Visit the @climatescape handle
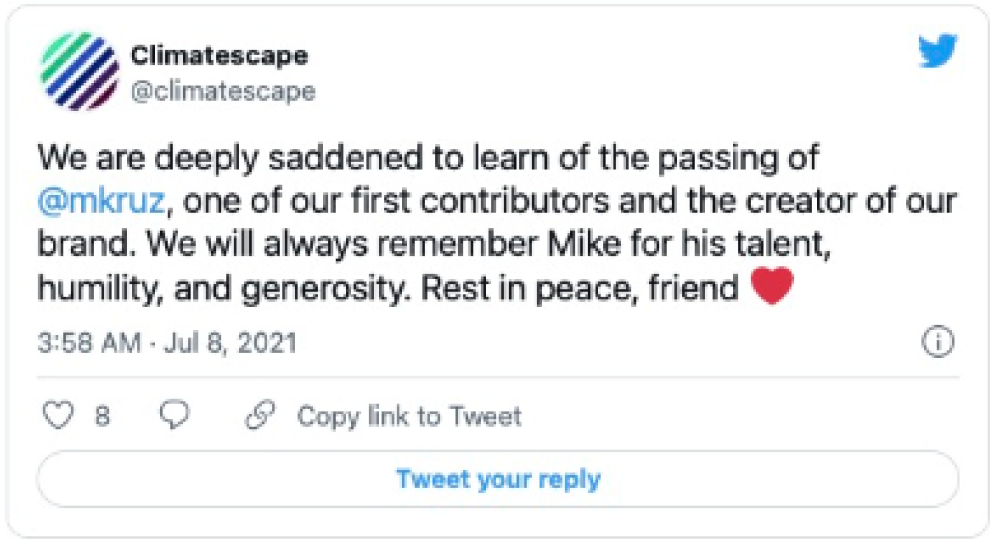 click(x=222, y=92)
